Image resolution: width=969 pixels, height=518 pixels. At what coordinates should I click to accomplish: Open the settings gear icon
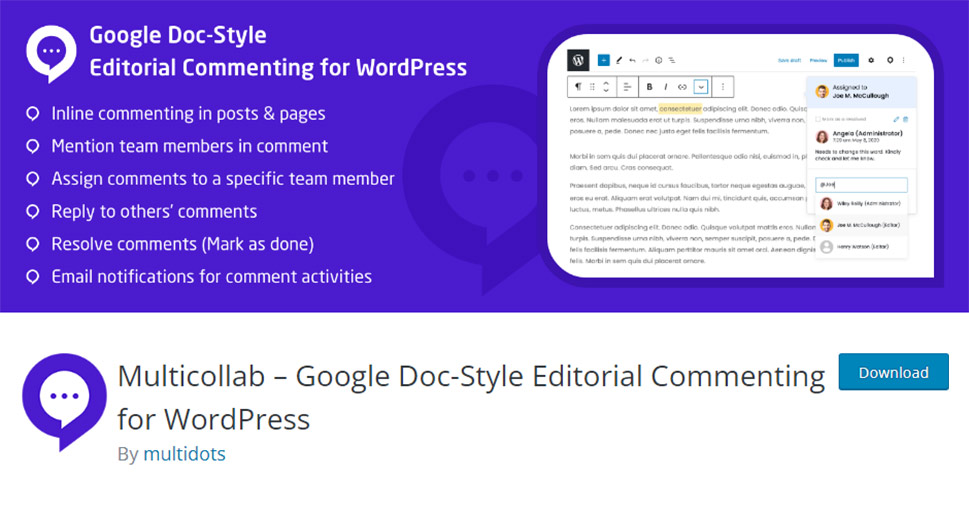tap(871, 60)
